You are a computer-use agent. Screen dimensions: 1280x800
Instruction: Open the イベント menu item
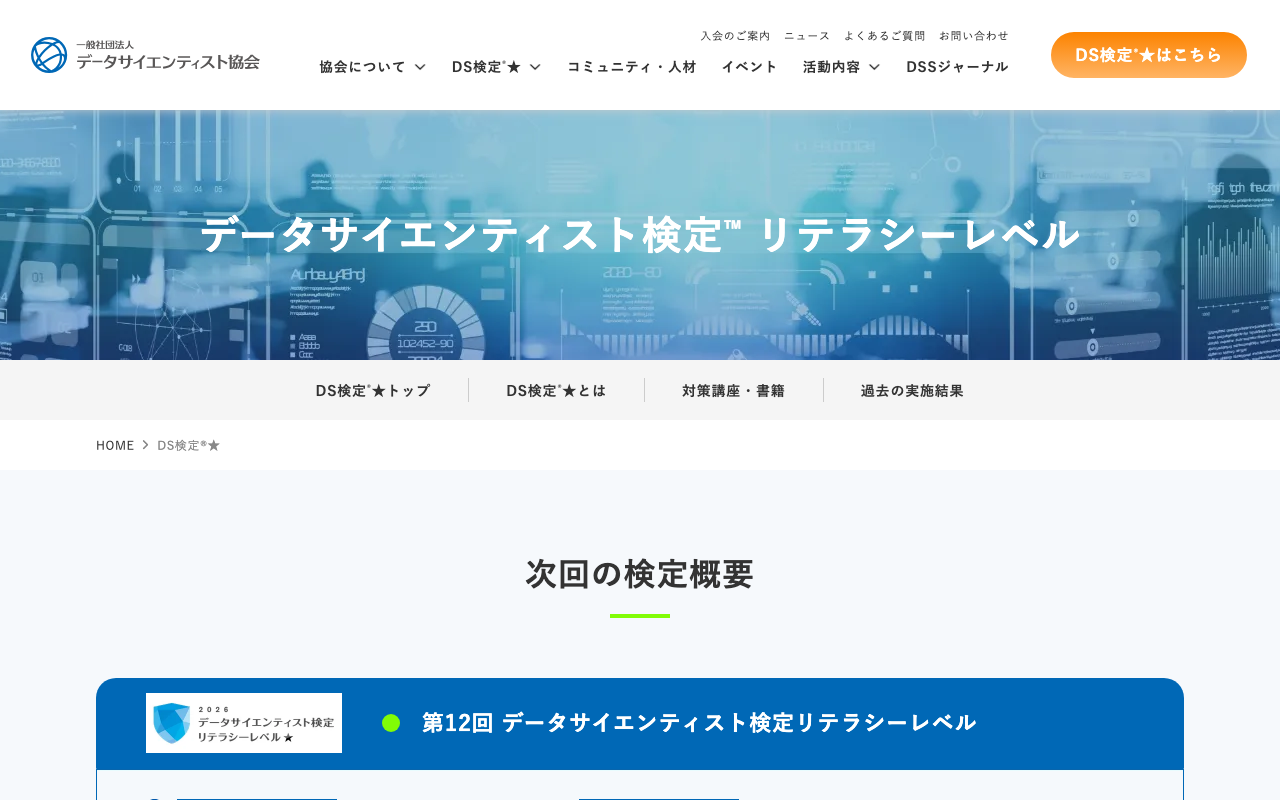tap(749, 66)
